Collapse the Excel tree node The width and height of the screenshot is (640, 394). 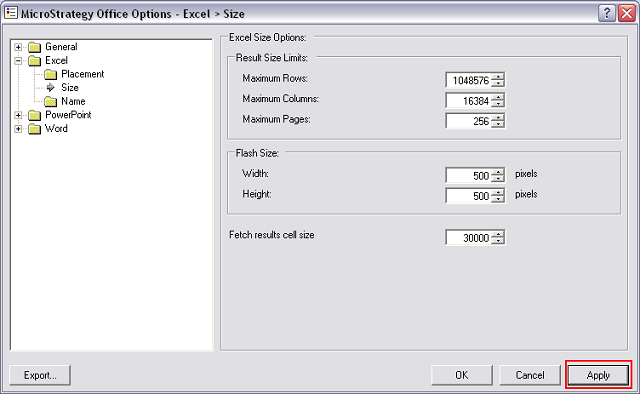click(18, 61)
